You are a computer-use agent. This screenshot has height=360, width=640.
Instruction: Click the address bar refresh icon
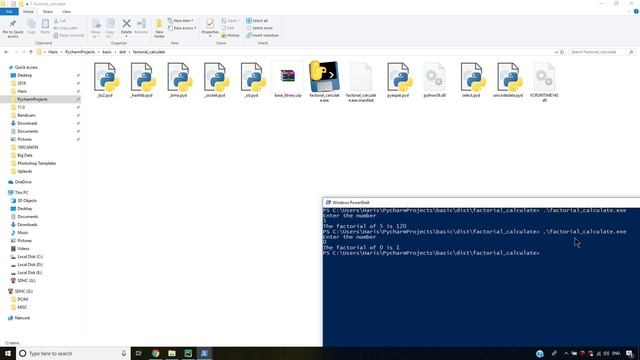tap(562, 52)
